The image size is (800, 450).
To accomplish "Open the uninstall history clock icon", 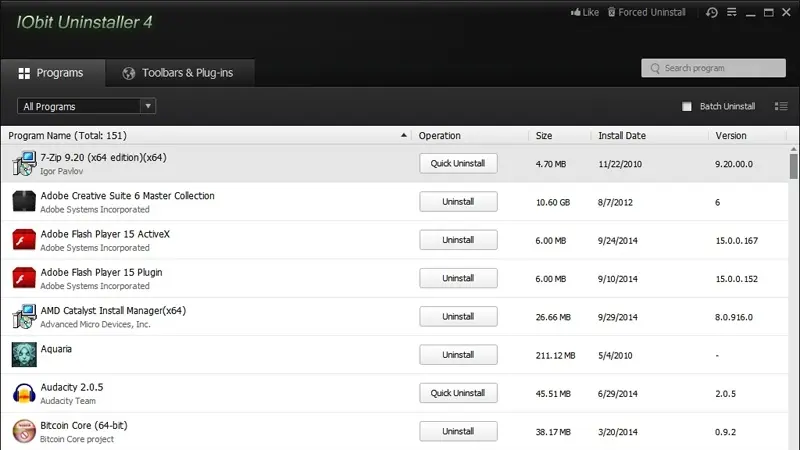I will [712, 13].
